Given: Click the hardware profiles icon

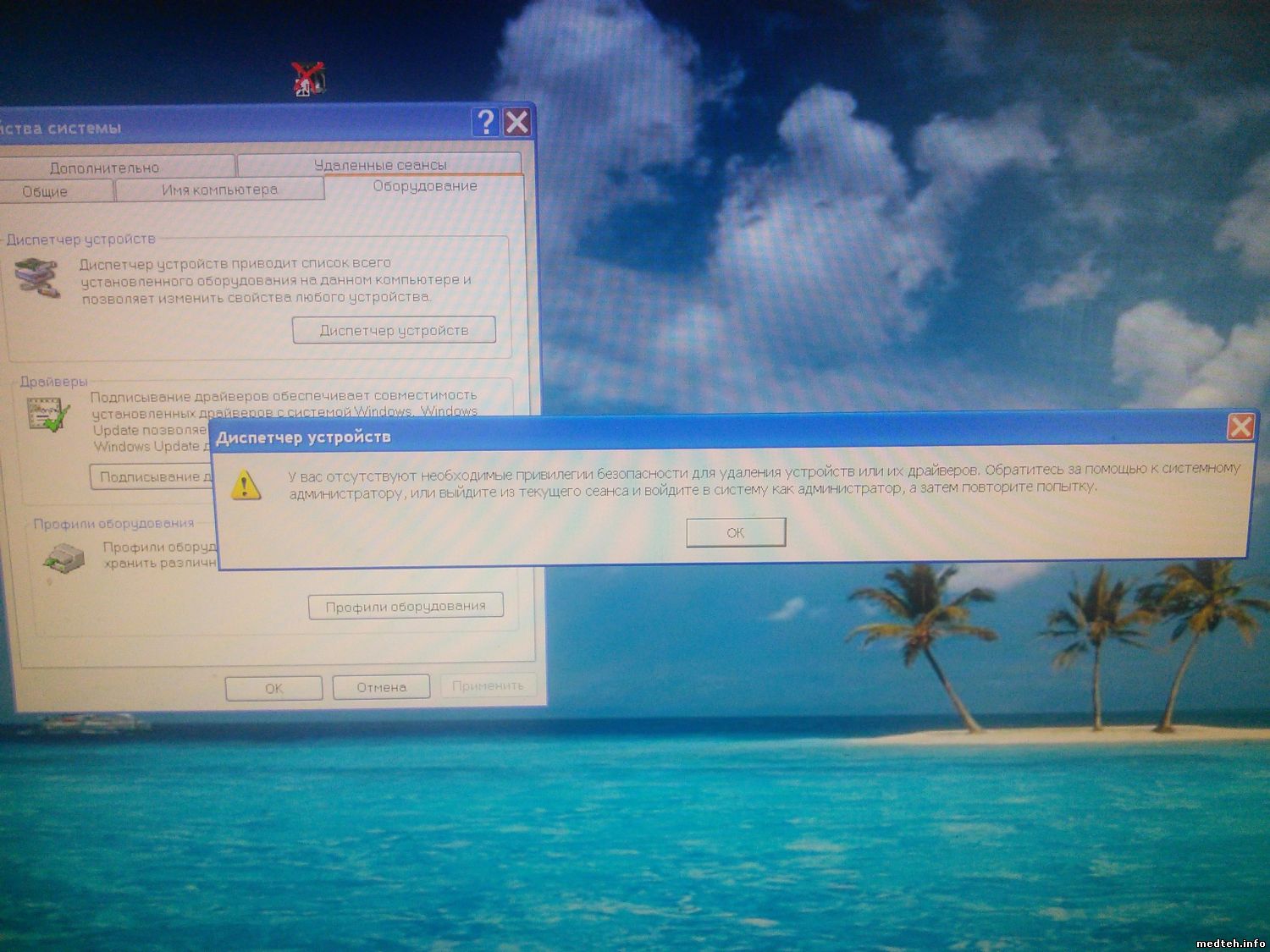Looking at the screenshot, I should (x=64, y=557).
